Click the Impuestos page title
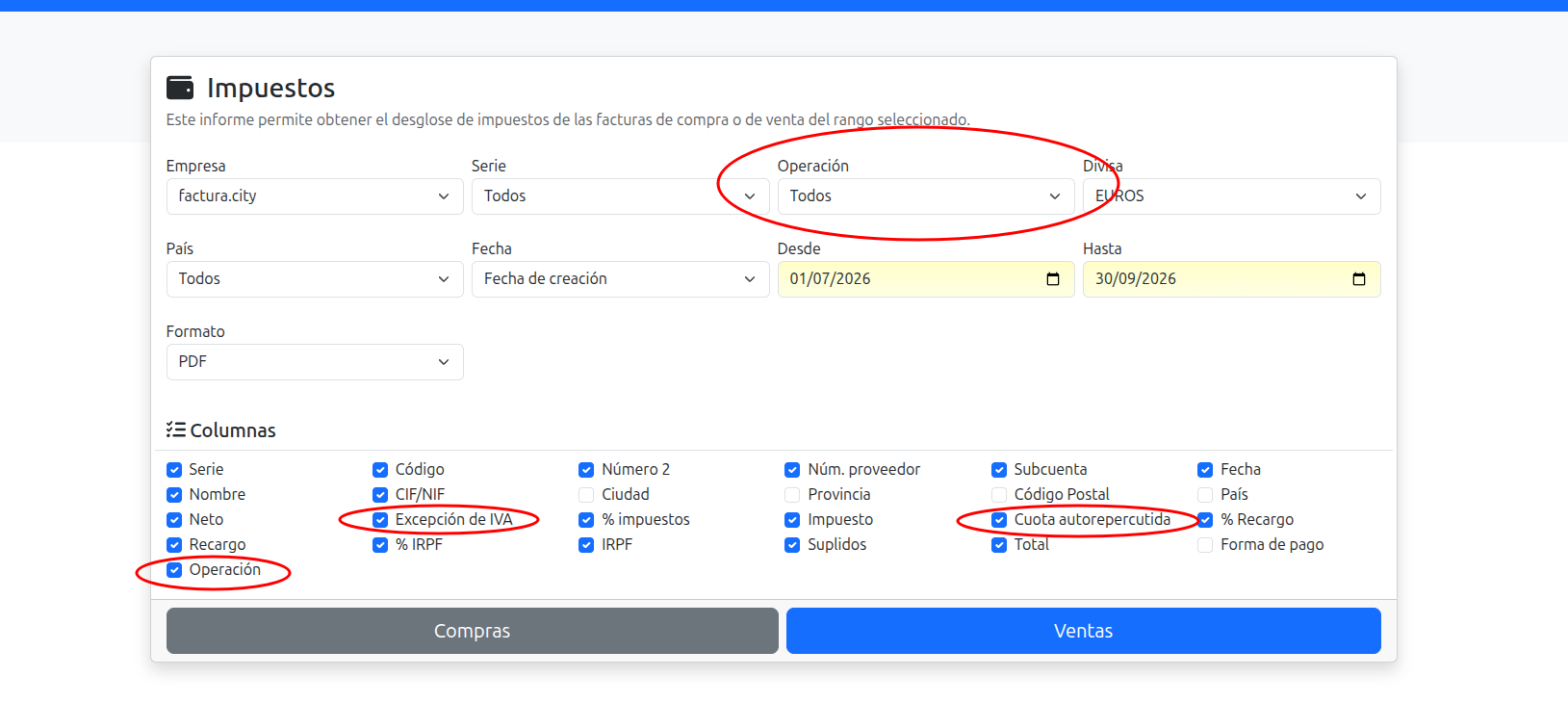The height and width of the screenshot is (703, 1568). [x=270, y=89]
